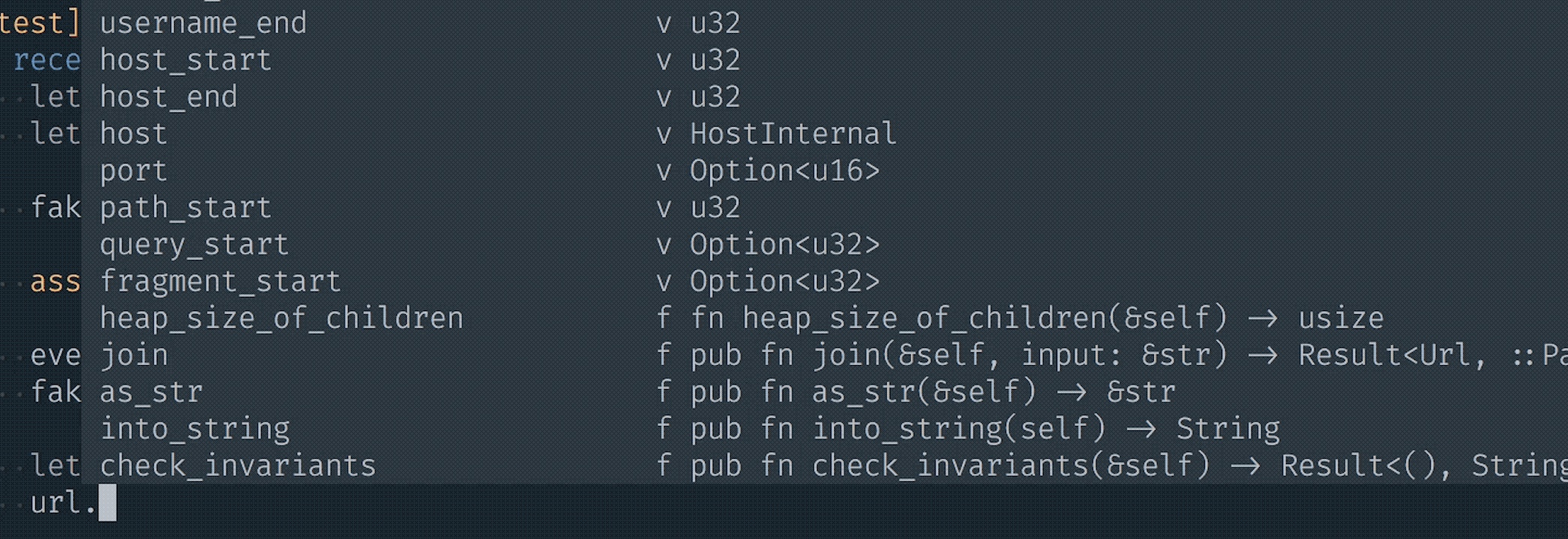Choose the port completion item
Image resolution: width=1568 pixels, height=539 pixels.
click(x=134, y=171)
